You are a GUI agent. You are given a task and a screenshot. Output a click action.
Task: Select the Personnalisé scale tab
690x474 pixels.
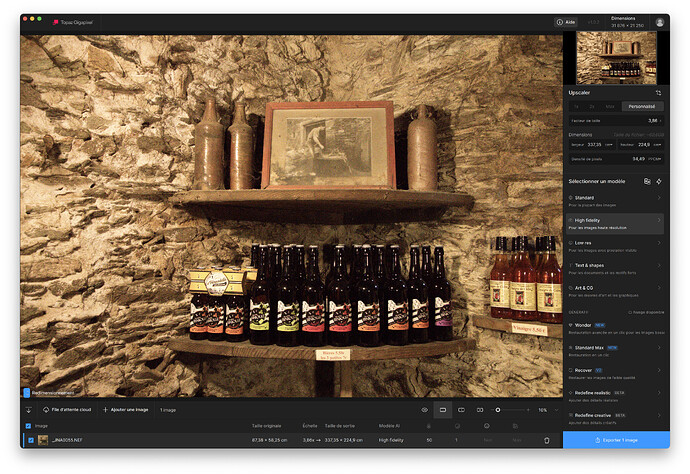[x=640, y=106]
